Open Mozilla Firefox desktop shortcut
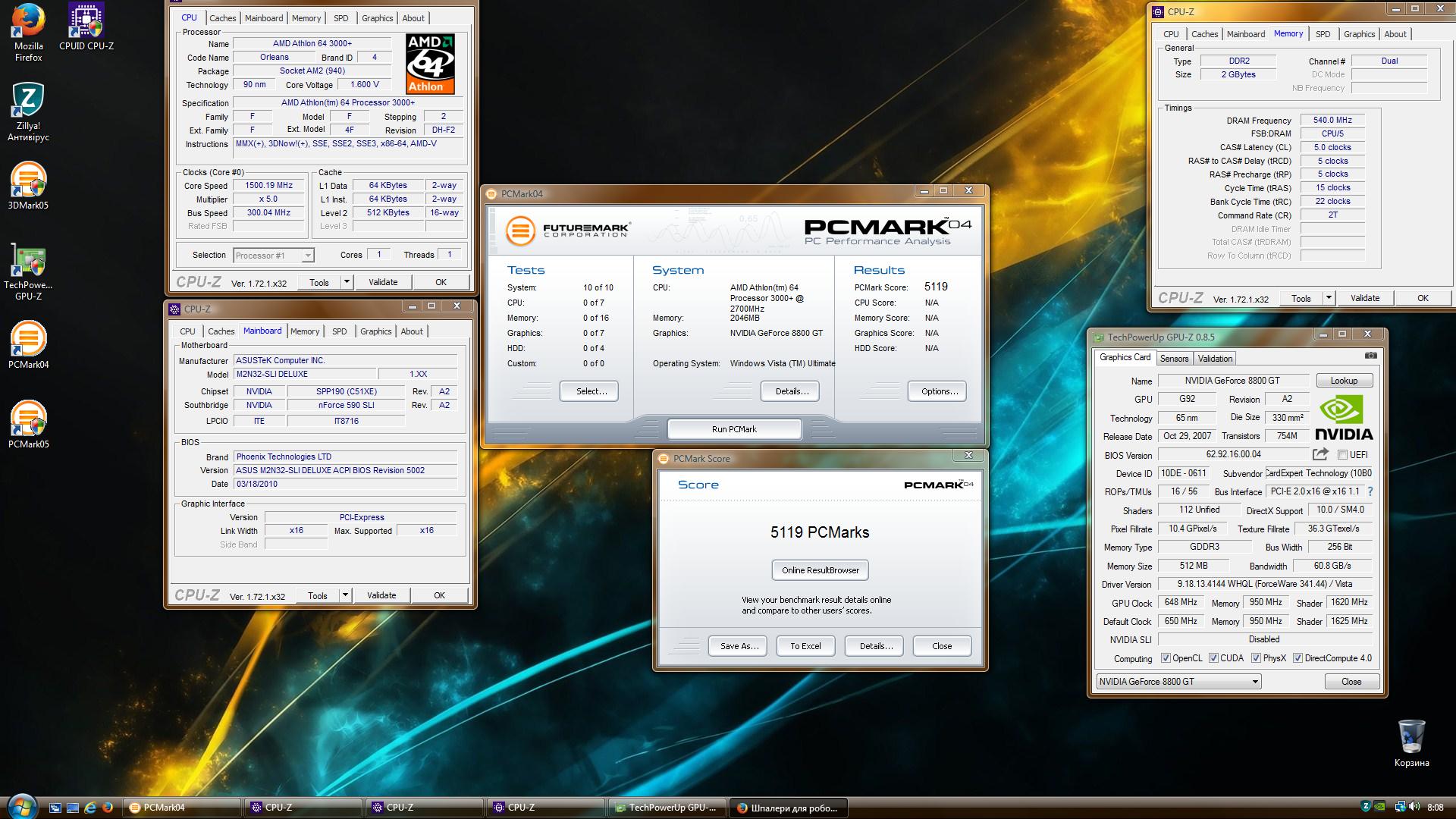Viewport: 1456px width, 819px height. [x=28, y=33]
